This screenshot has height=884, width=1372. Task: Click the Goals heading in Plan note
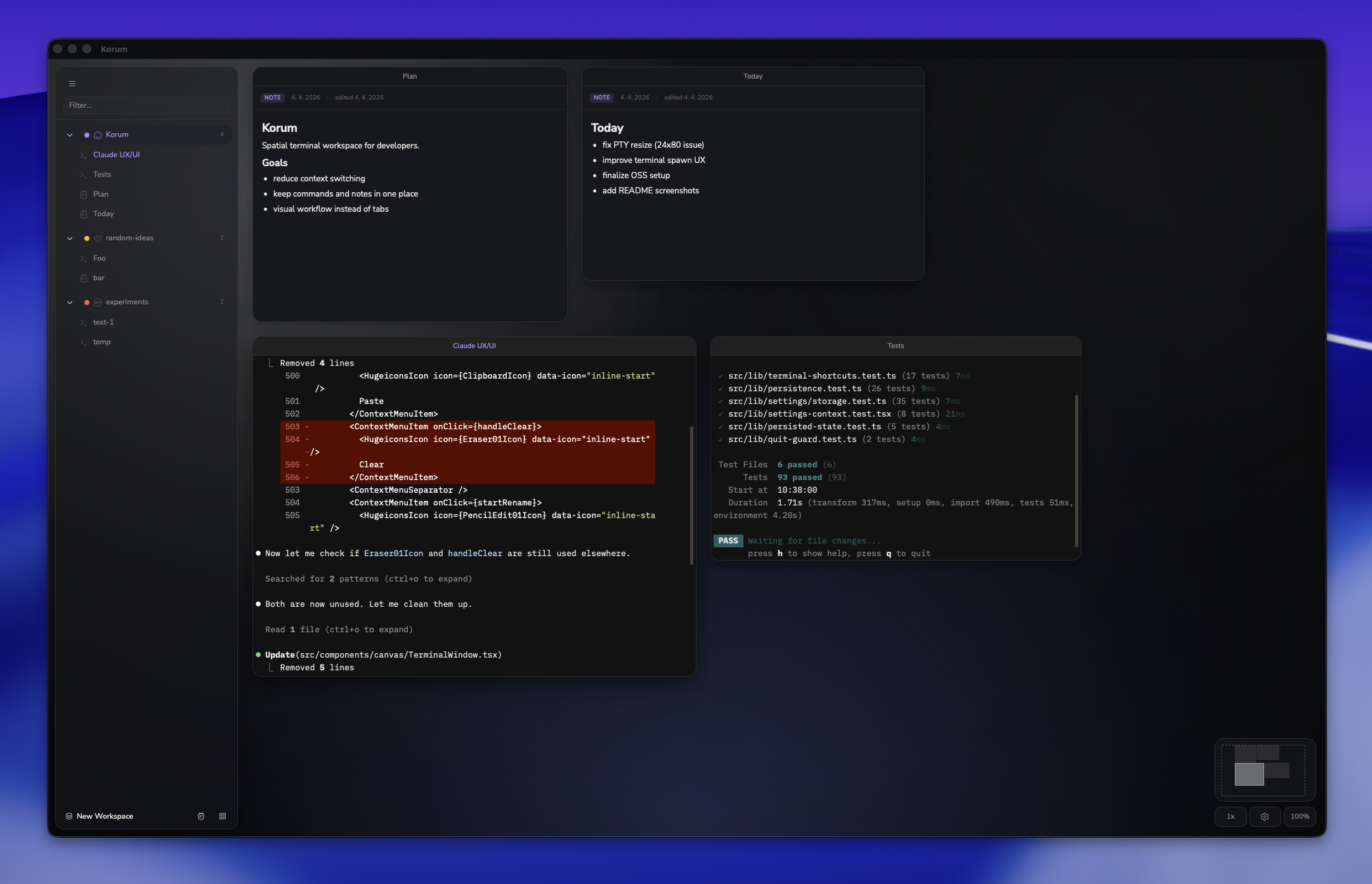(275, 163)
